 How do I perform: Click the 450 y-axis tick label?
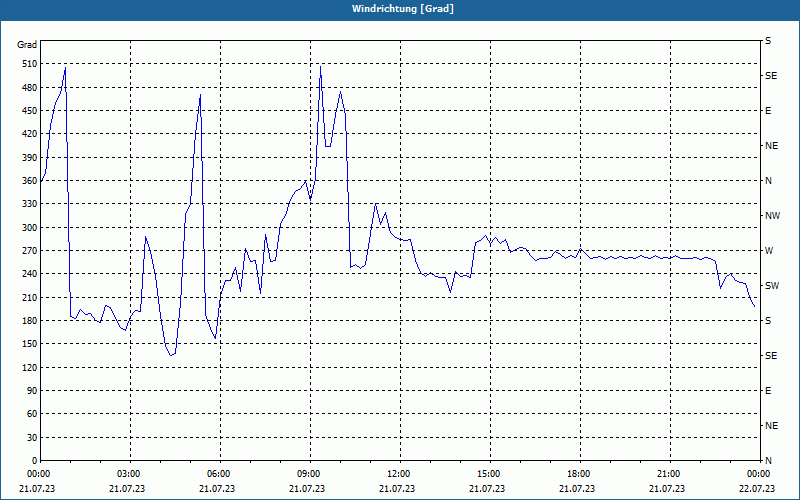click(31, 111)
